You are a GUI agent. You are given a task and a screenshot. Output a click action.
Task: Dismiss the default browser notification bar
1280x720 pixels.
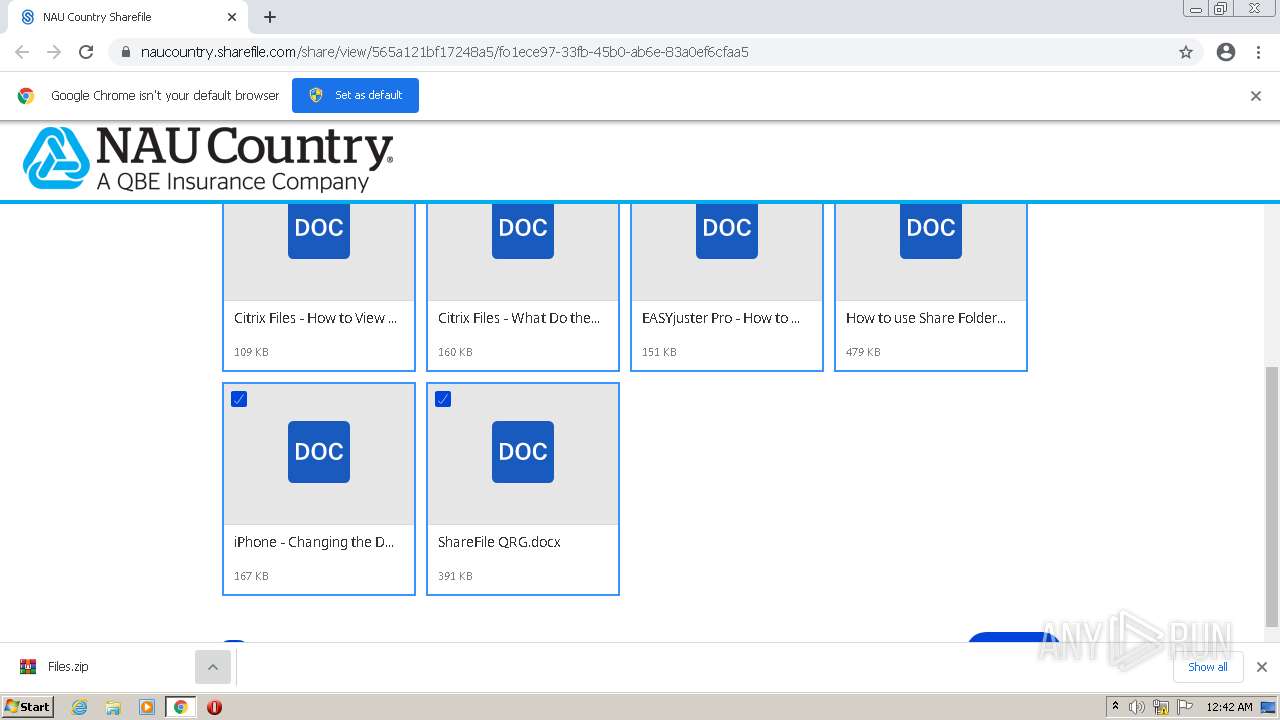[x=1256, y=96]
